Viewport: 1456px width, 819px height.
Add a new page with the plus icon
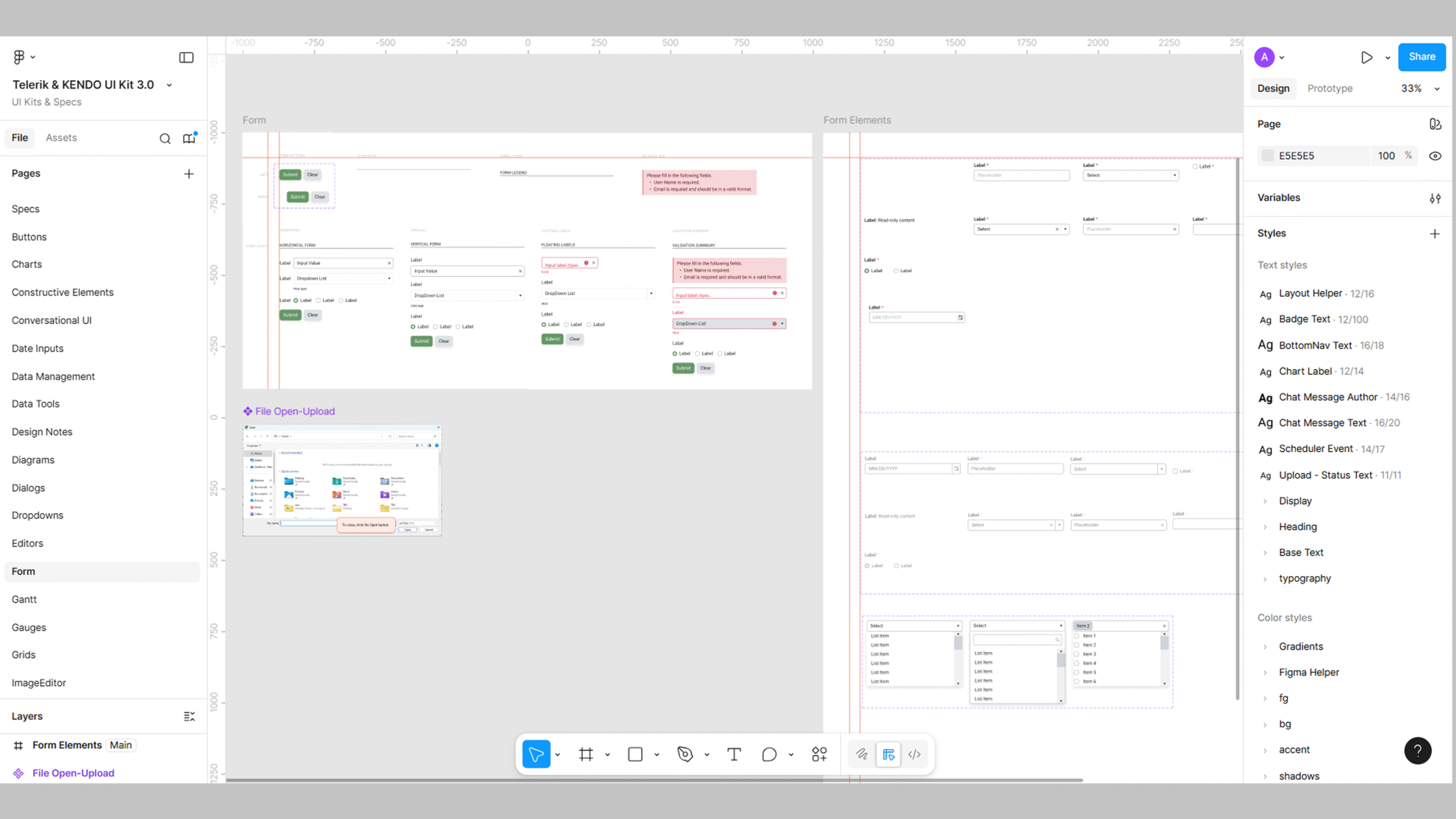tap(189, 173)
